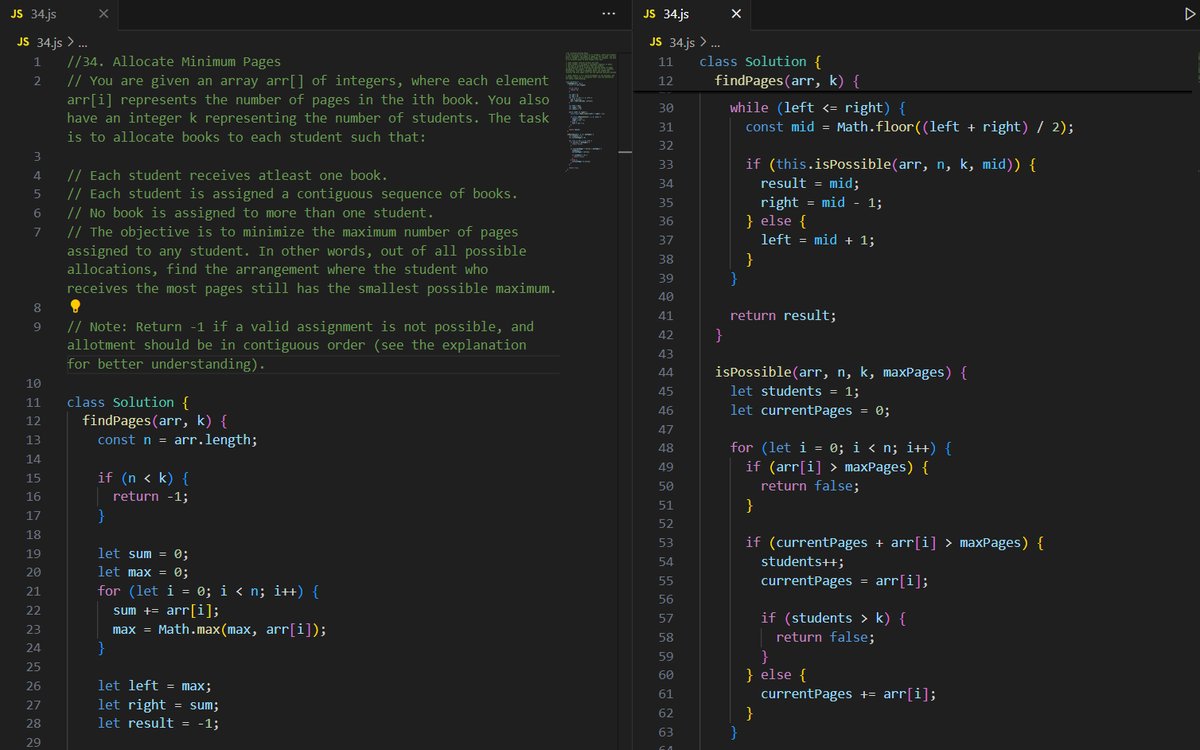Viewport: 1200px width, 750px height.
Task: Click 'class Solution {' on line 11 in left editor
Action: tap(128, 402)
